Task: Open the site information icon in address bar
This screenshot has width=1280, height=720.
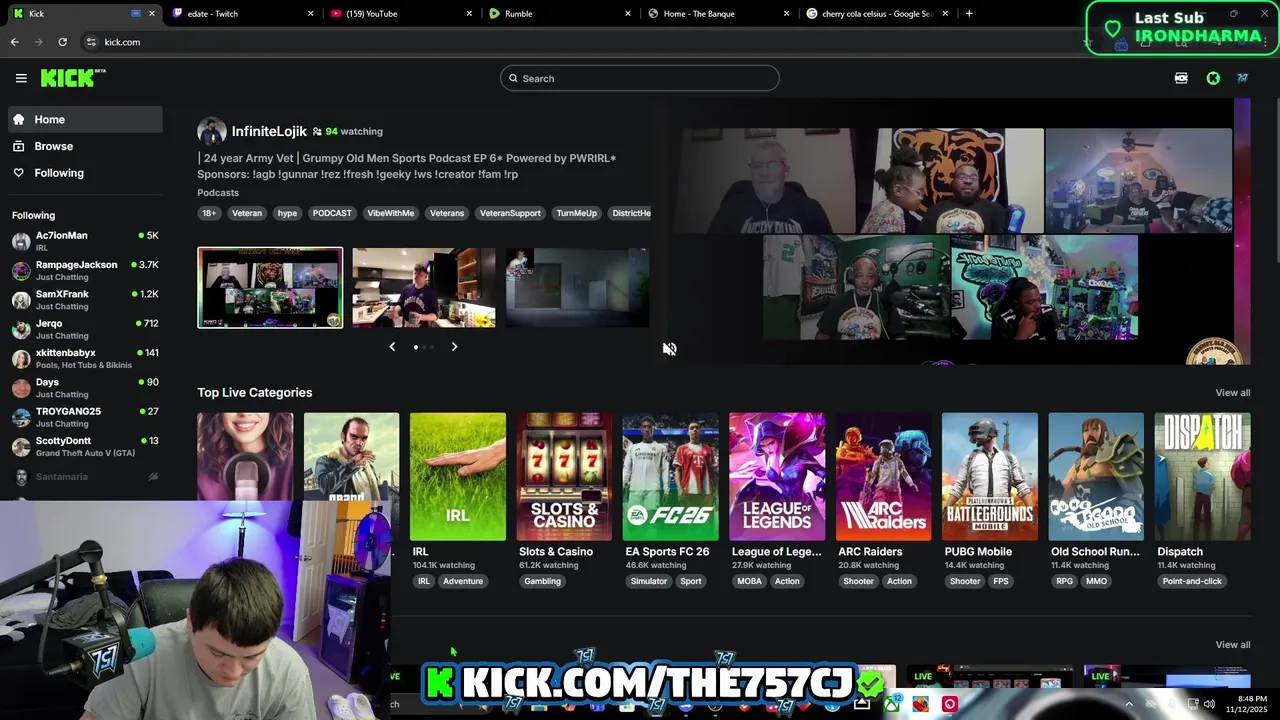Action: pyautogui.click(x=91, y=42)
